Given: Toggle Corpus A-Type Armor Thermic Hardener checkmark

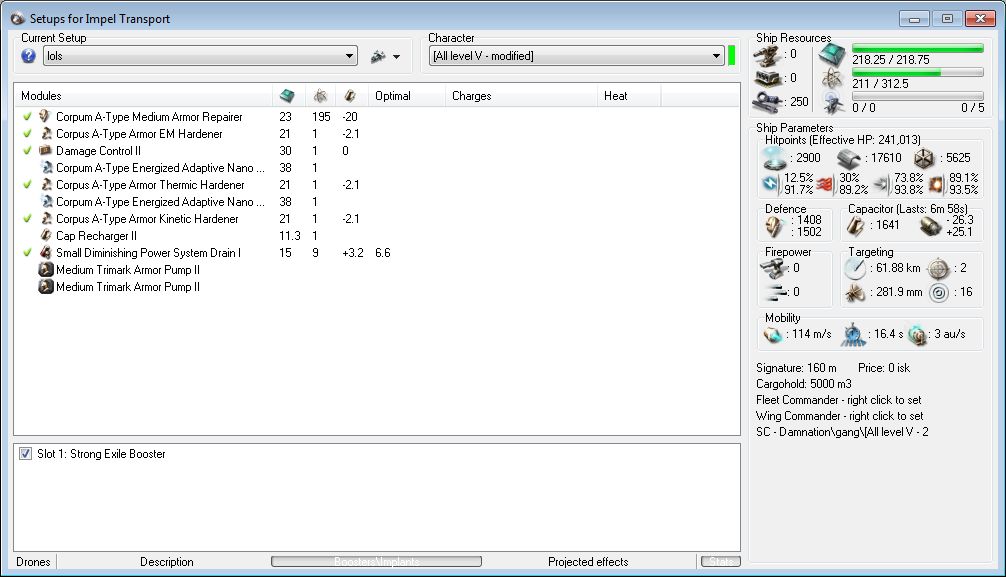Looking at the screenshot, I should coord(27,185).
